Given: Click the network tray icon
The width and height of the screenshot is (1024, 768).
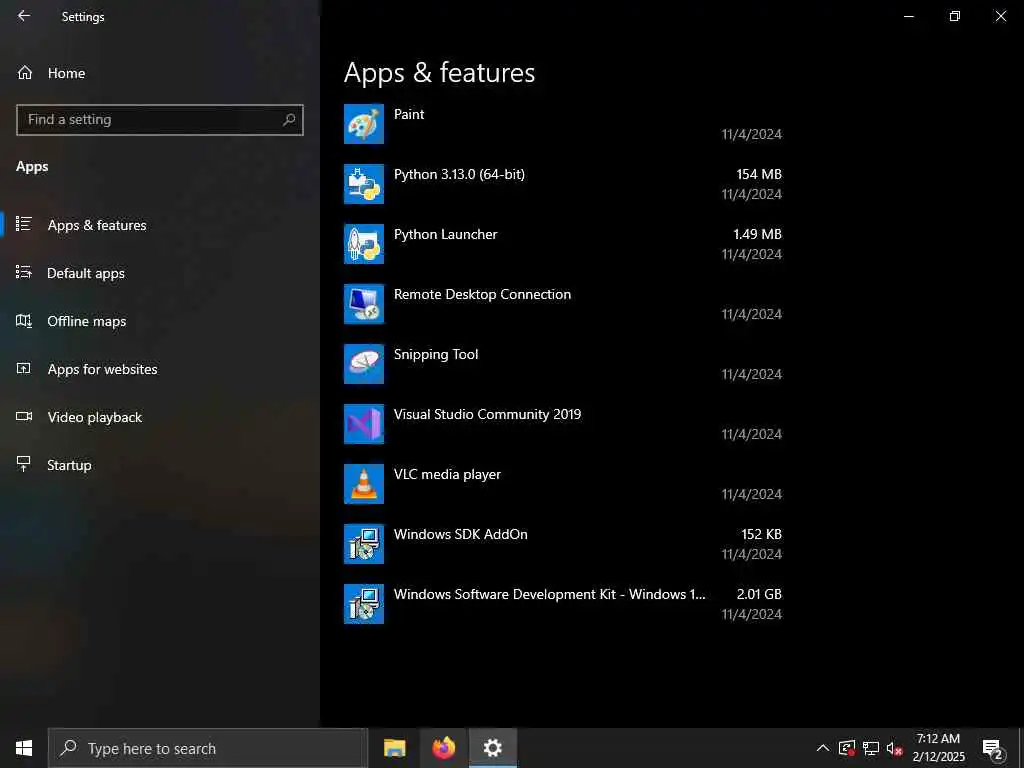Looking at the screenshot, I should [871, 748].
